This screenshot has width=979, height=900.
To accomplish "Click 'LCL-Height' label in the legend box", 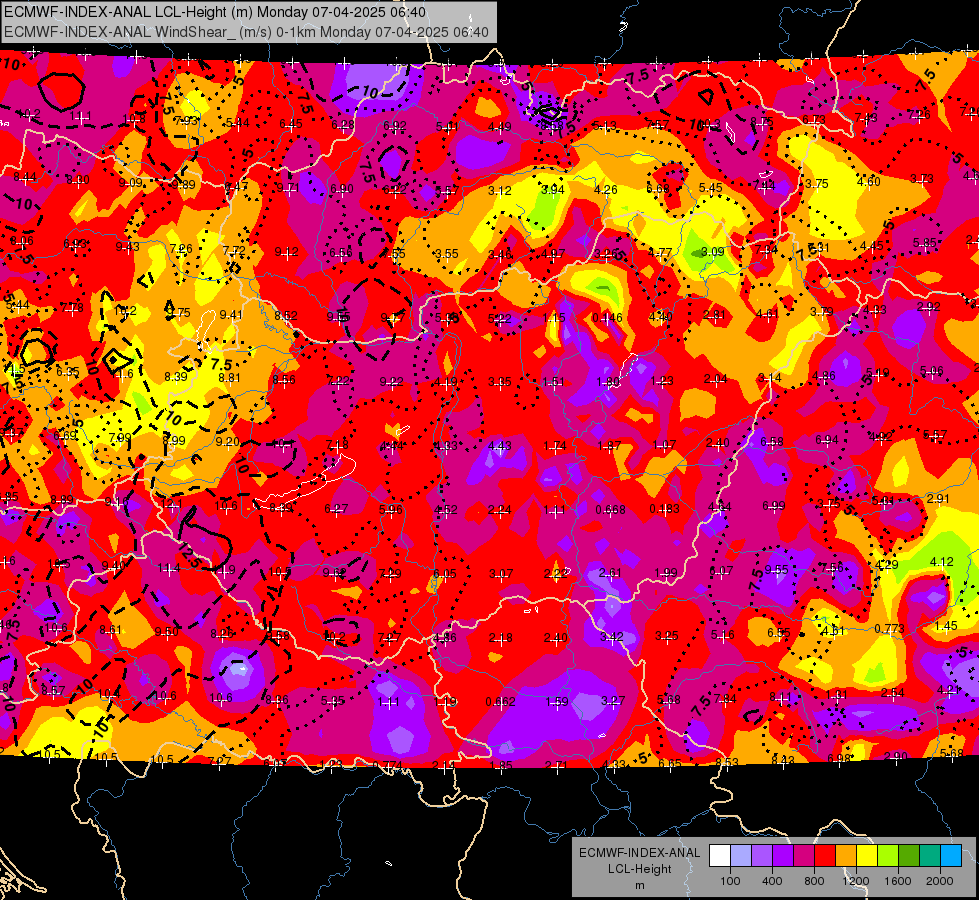I will (x=639, y=869).
